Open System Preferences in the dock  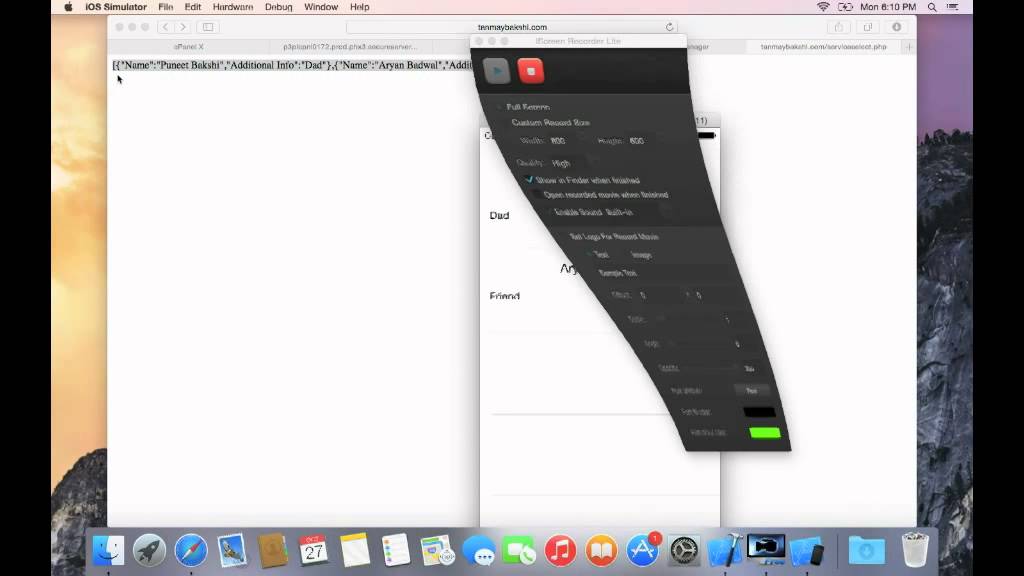684,551
